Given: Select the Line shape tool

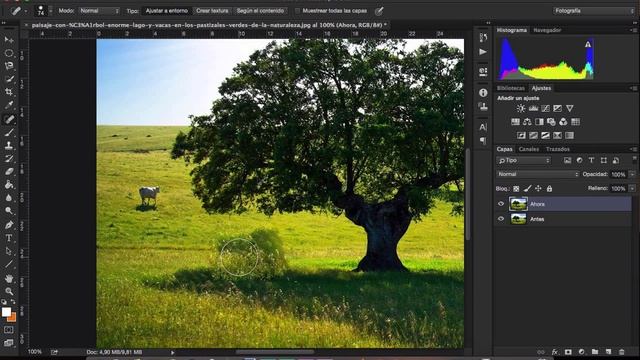Looking at the screenshot, I should pyautogui.click(x=9, y=264).
